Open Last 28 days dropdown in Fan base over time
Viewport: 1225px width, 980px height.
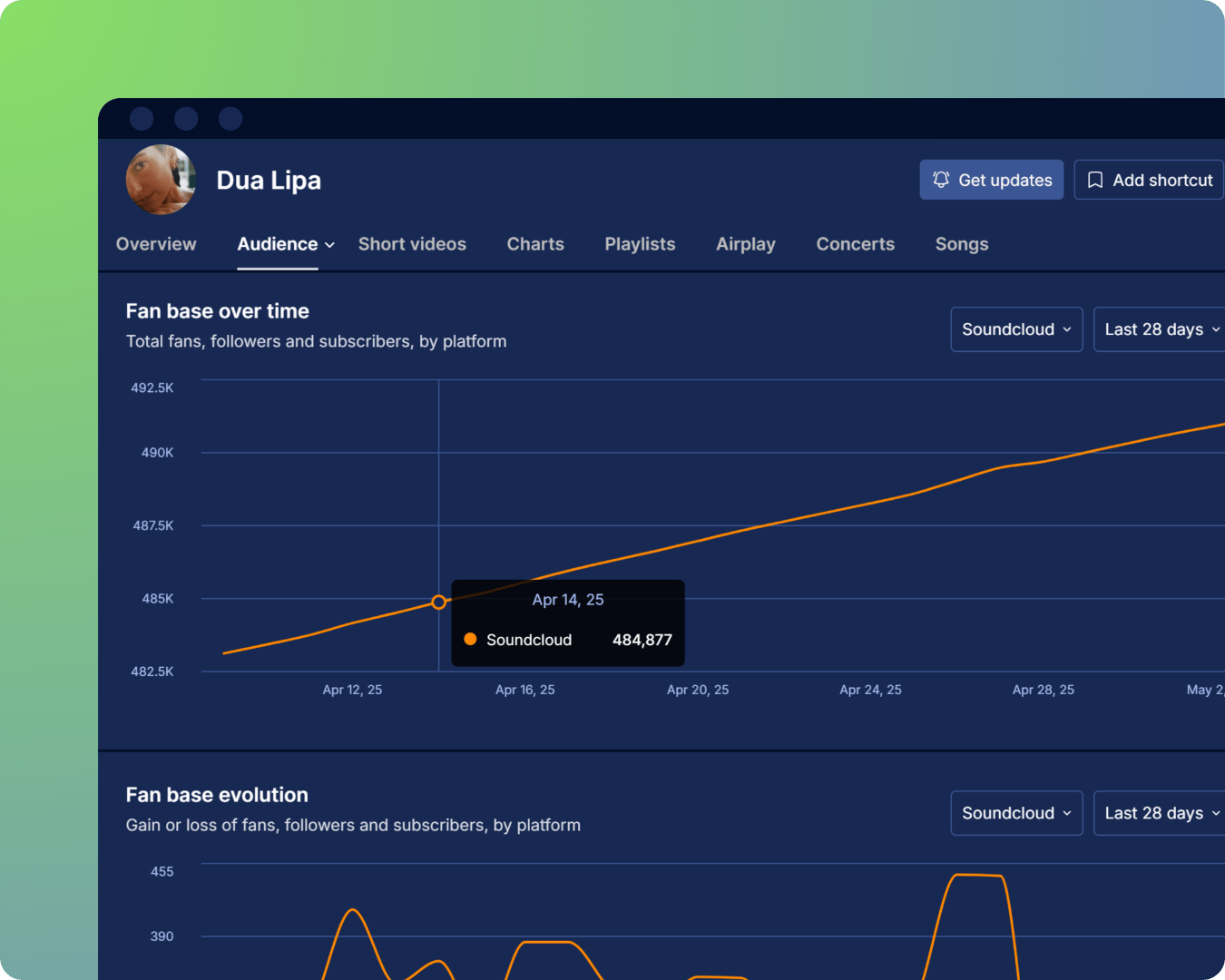coord(1161,329)
